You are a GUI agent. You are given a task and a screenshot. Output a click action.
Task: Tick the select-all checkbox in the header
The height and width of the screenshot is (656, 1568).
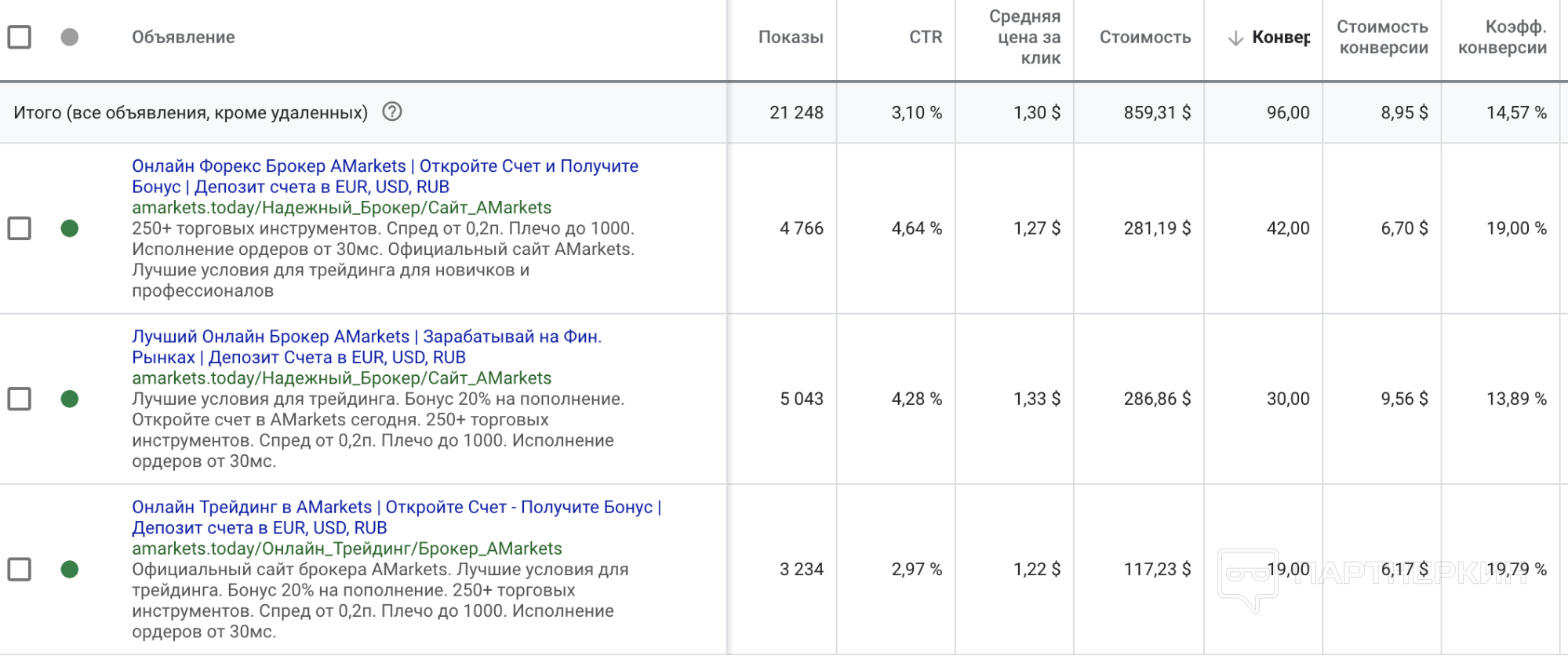(x=20, y=37)
